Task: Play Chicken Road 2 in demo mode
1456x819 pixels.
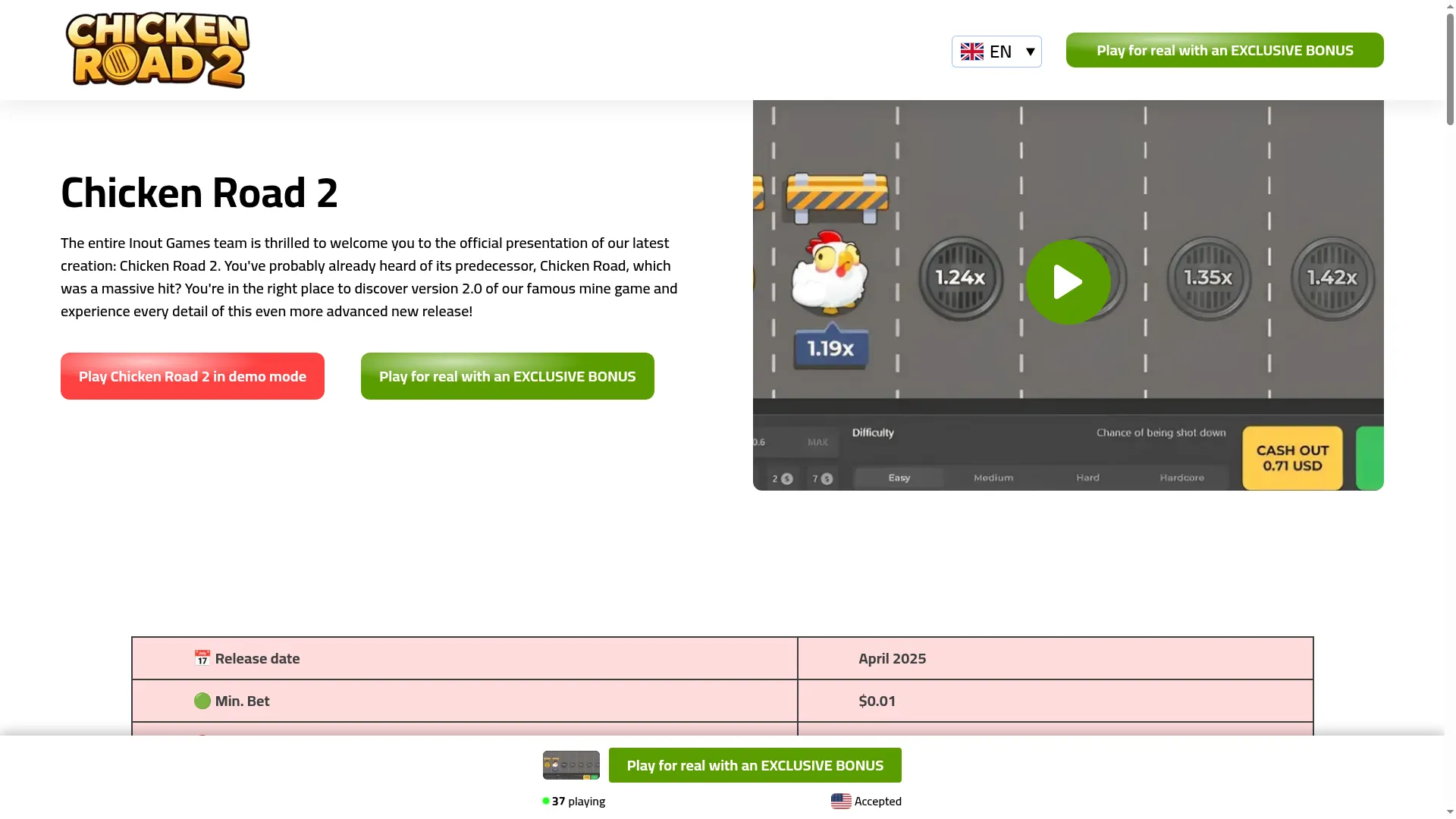Action: pyautogui.click(x=193, y=376)
